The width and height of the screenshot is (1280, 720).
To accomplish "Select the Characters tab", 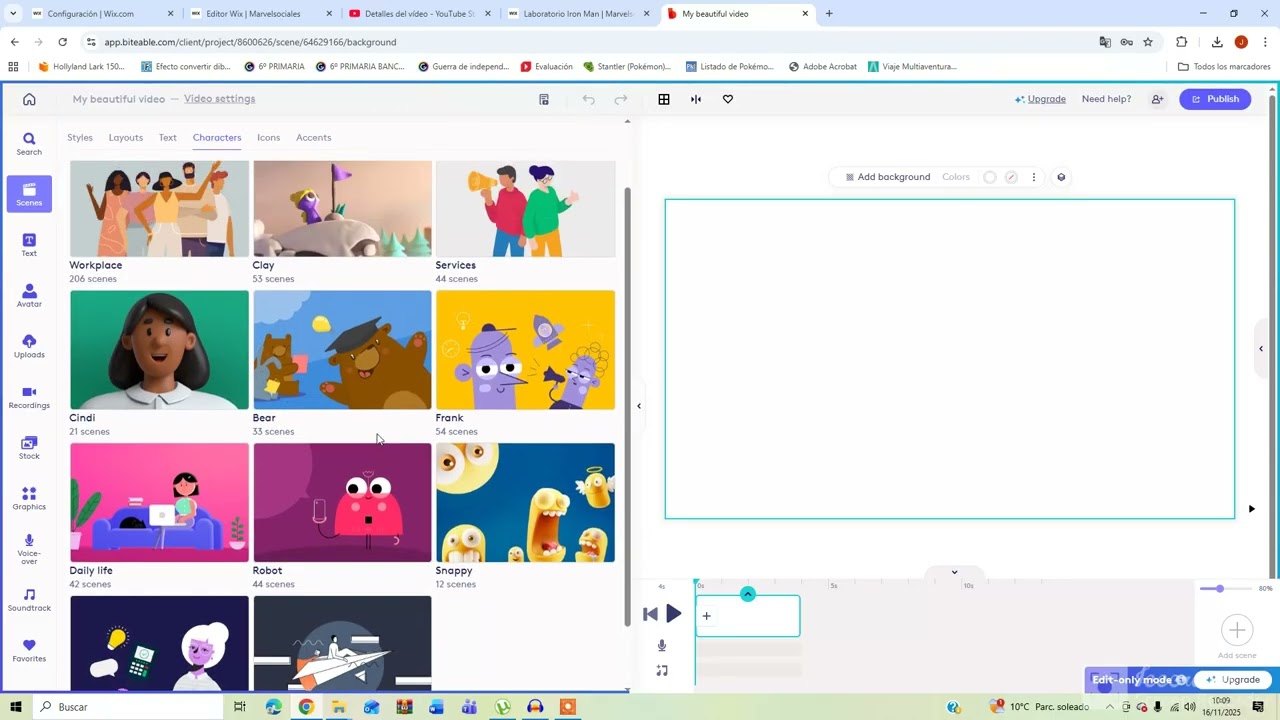I will 217,138.
